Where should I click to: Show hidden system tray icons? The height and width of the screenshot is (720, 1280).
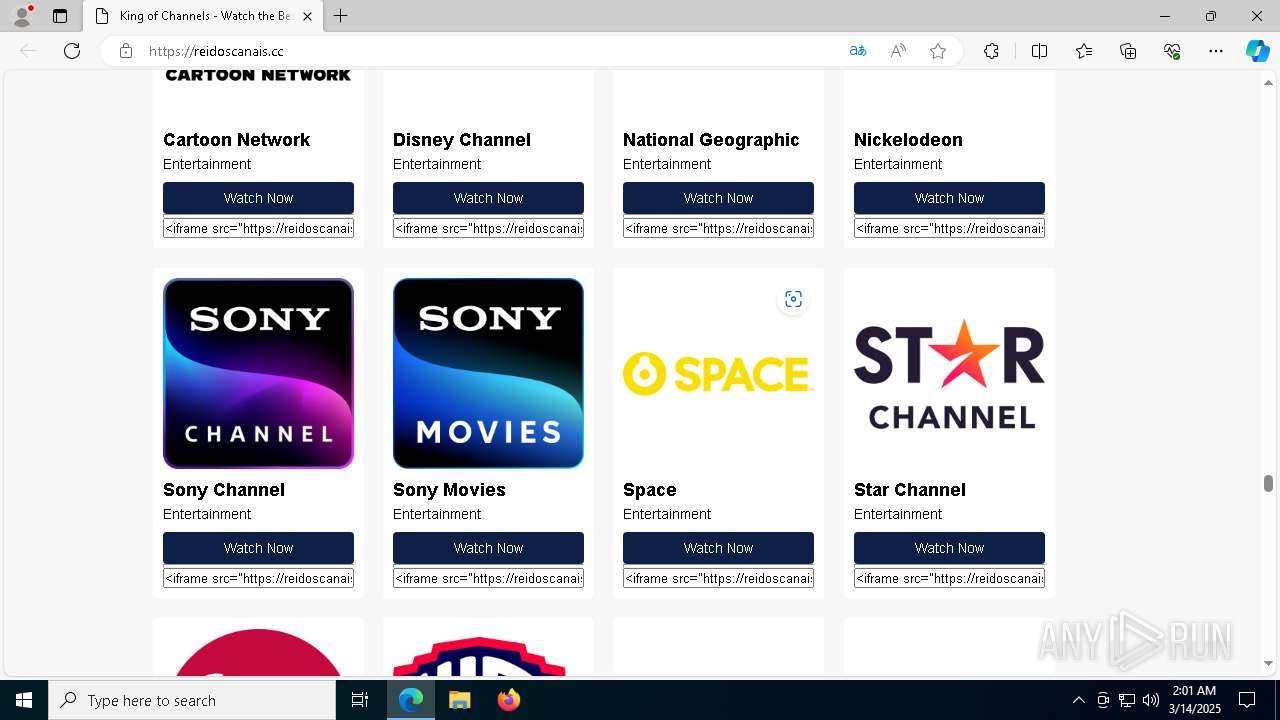[x=1078, y=700]
